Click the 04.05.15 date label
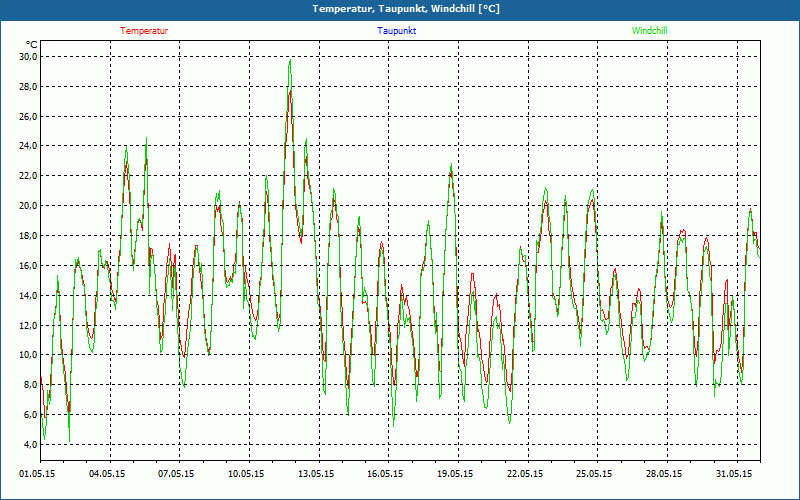 (107, 474)
